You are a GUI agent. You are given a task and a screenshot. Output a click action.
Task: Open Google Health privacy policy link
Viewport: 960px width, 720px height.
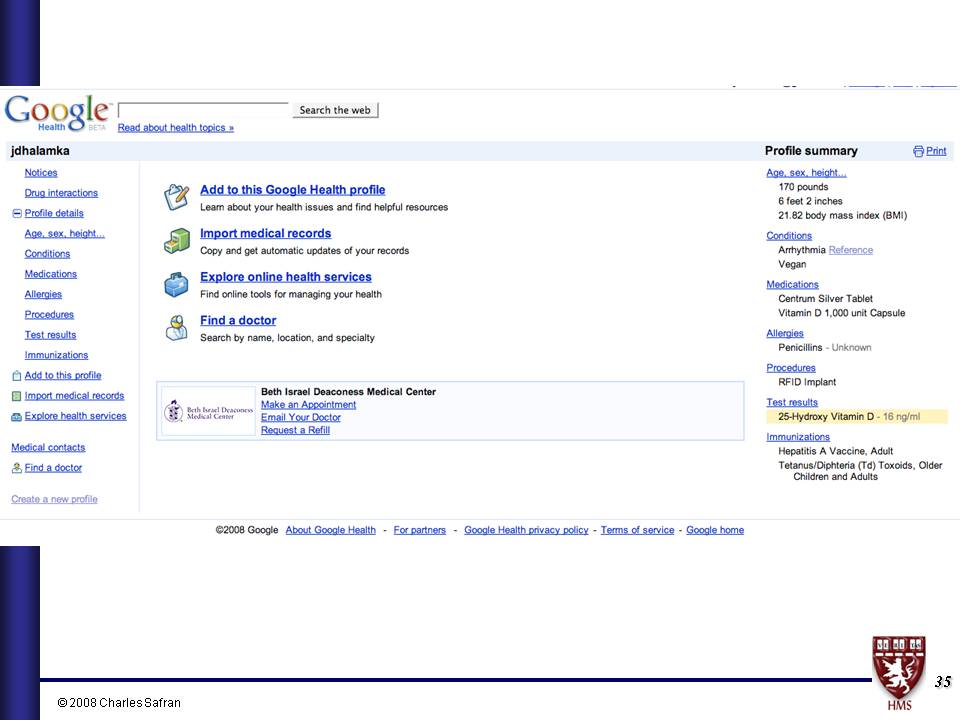click(526, 530)
